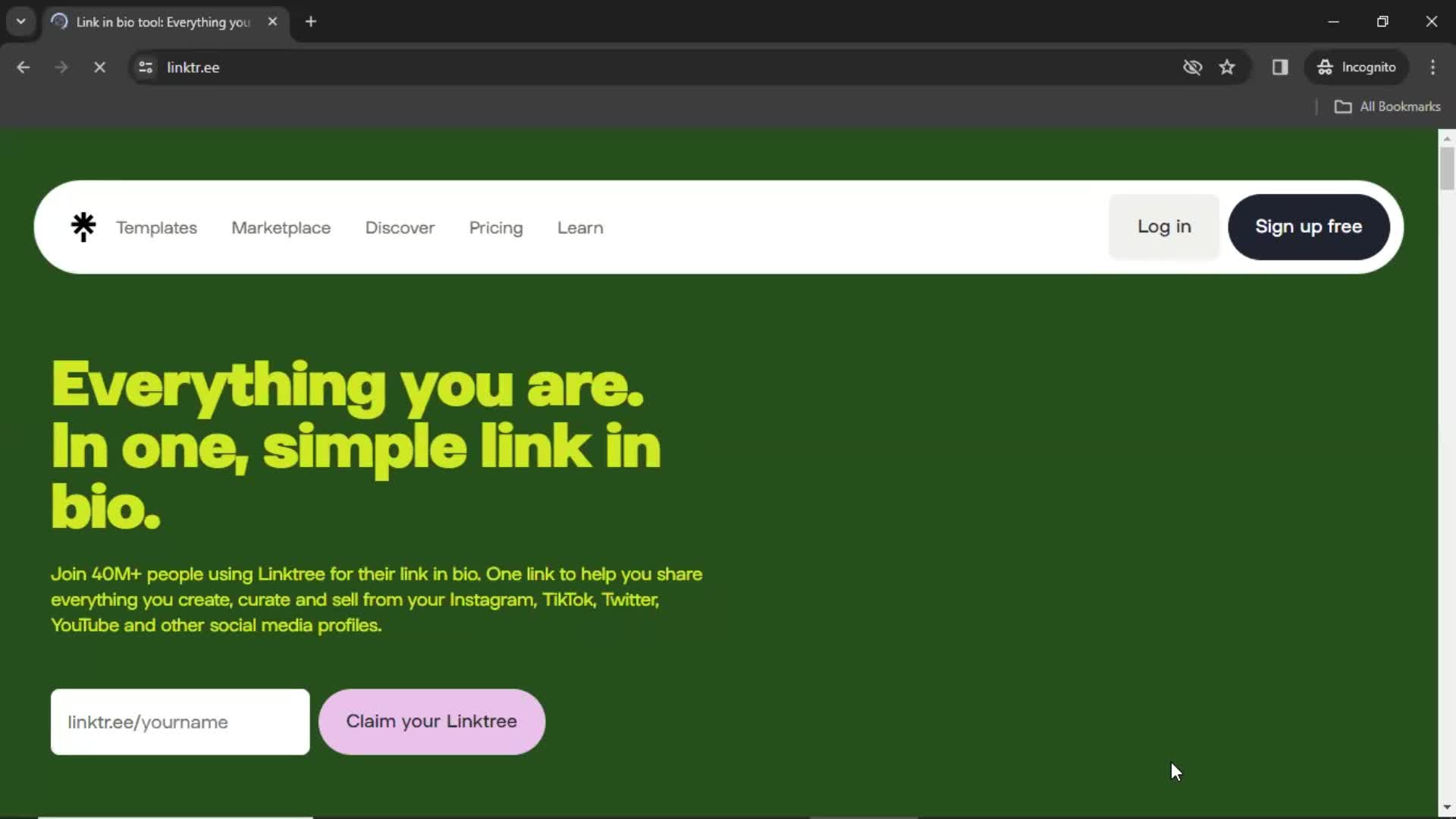
Task: Minimize the browser window
Action: (1333, 22)
